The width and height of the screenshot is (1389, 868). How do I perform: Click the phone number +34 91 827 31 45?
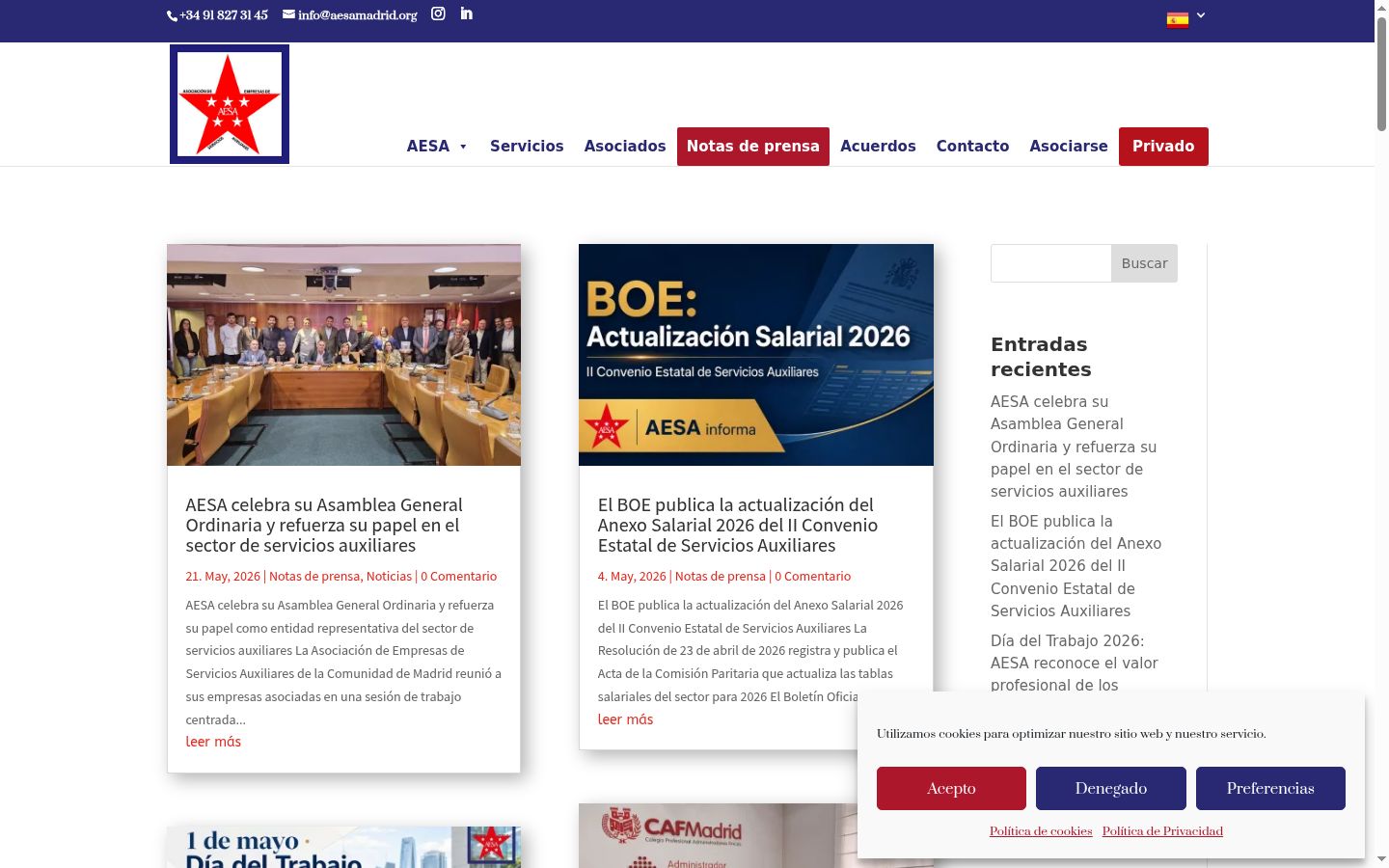[224, 15]
